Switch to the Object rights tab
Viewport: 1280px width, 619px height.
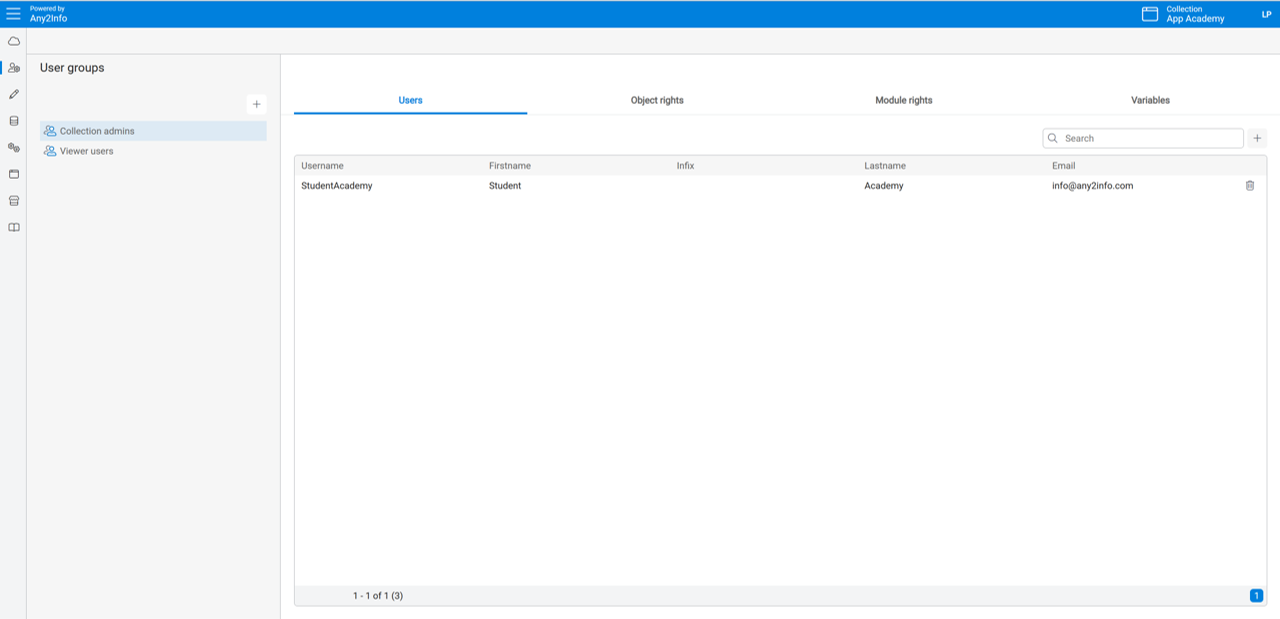(x=657, y=100)
